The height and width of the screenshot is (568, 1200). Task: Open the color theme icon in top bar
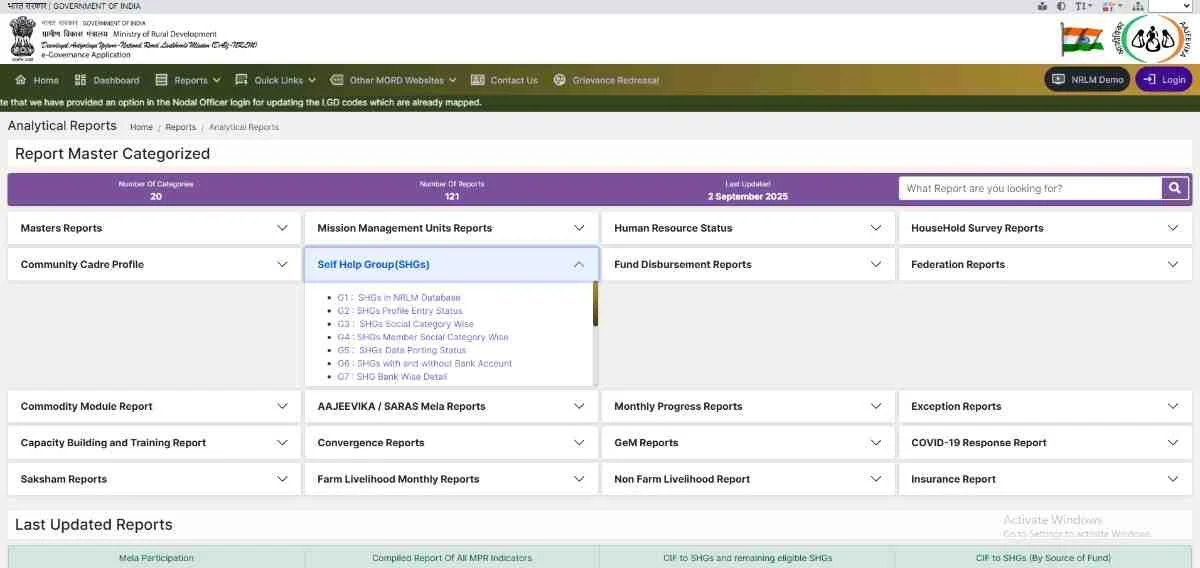(1110, 6)
